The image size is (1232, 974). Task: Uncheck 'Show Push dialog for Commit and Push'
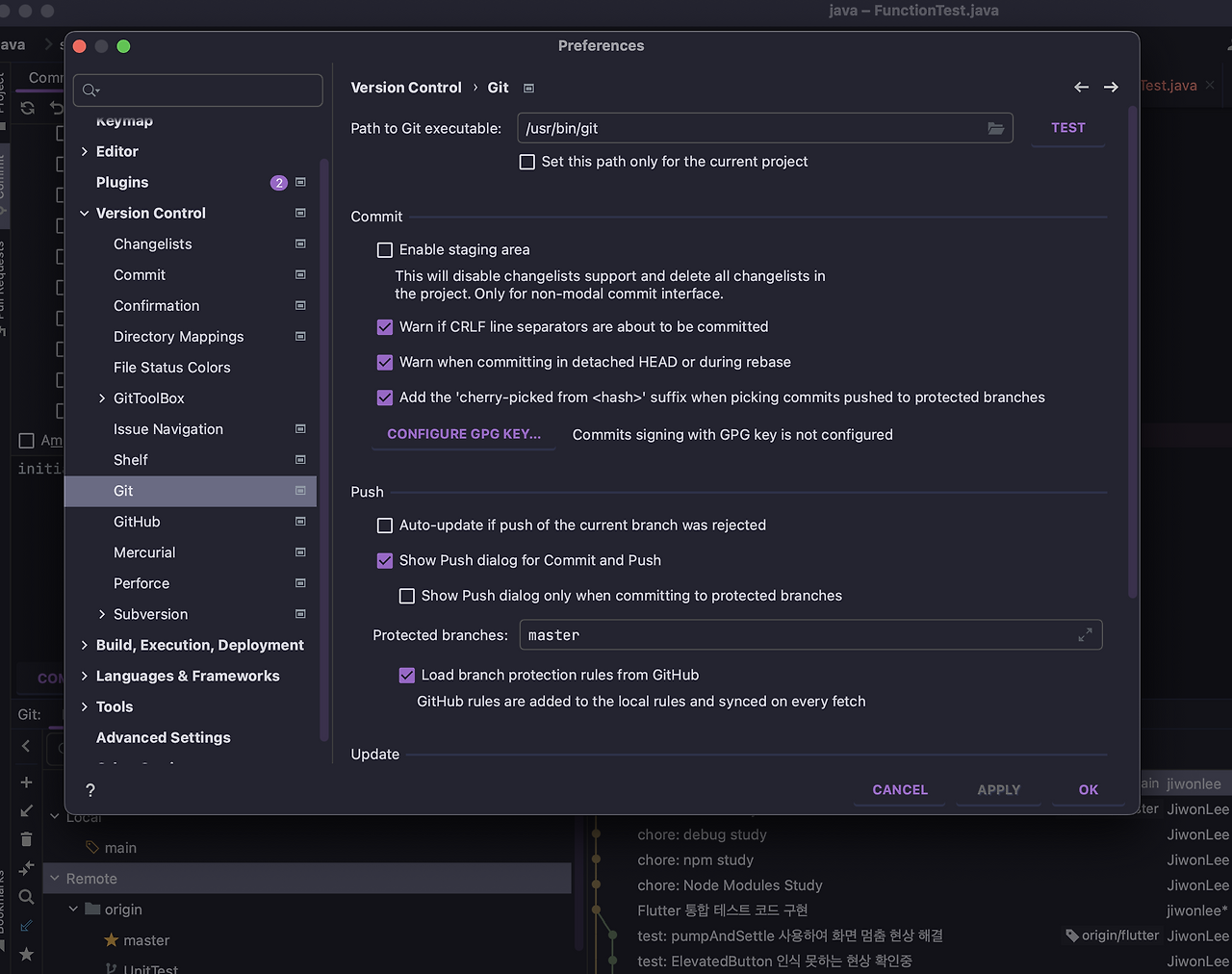click(x=385, y=561)
